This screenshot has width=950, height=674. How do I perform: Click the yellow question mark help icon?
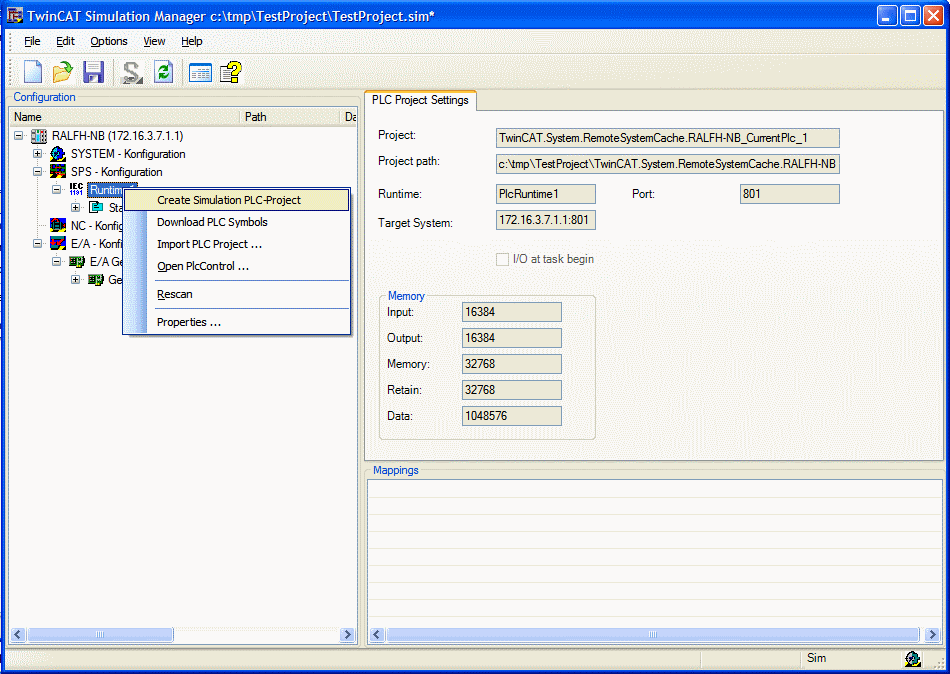(x=231, y=72)
